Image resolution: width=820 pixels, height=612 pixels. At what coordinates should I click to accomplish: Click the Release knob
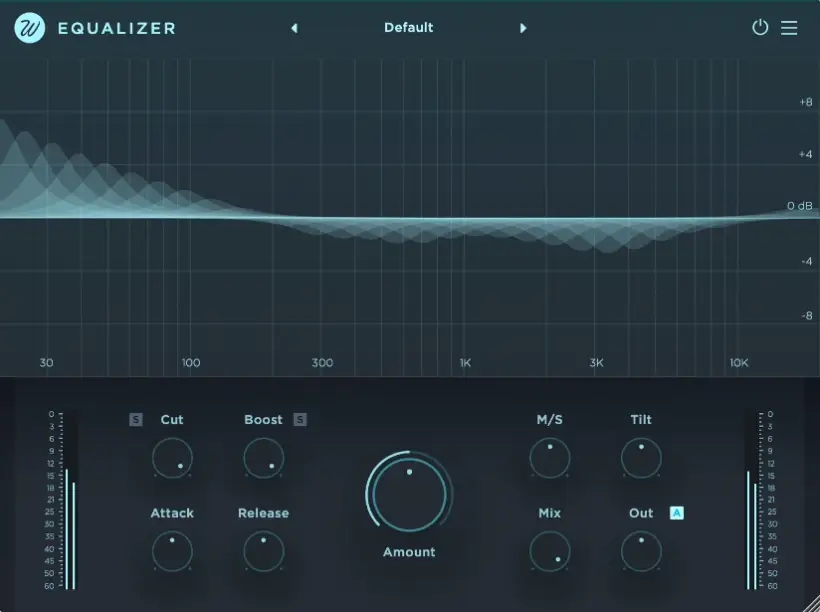pos(264,551)
